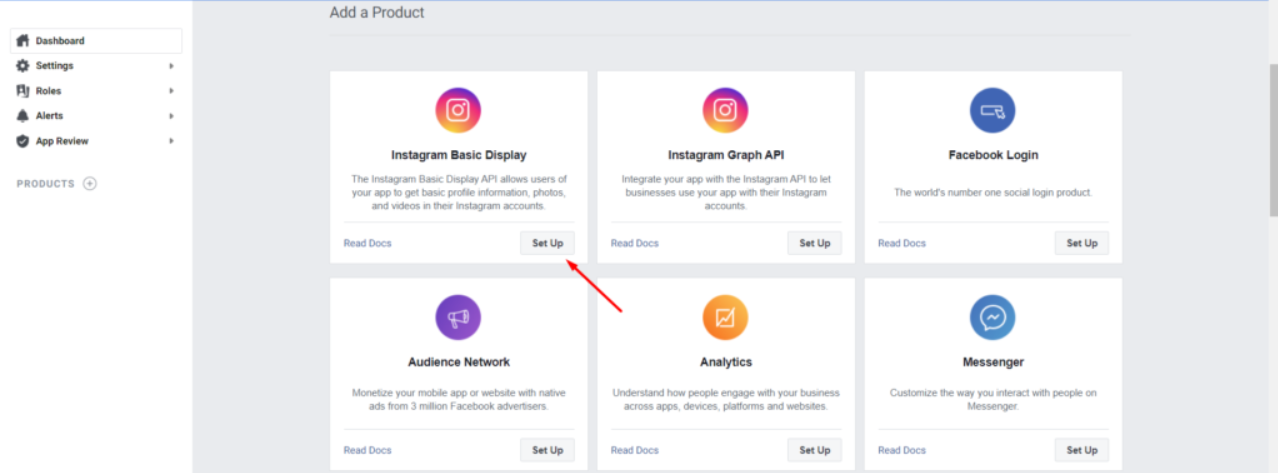Click the Analytics orange chart icon
This screenshot has height=473, width=1278.
point(725,318)
